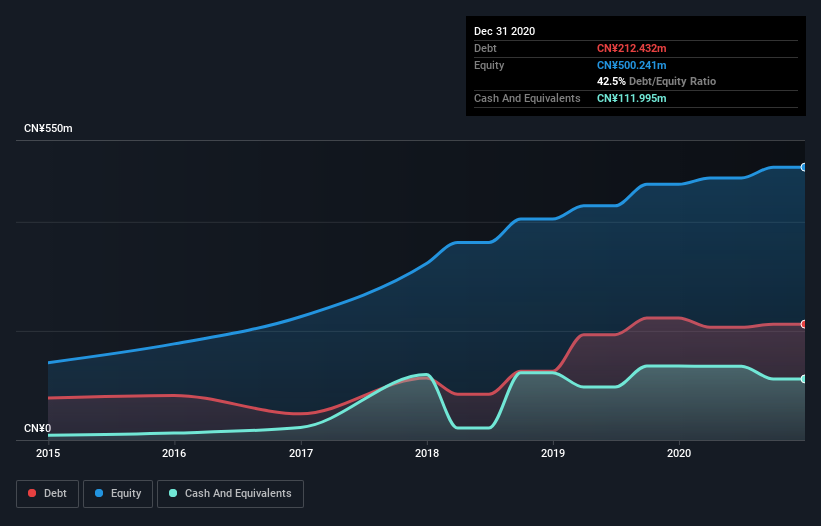The width and height of the screenshot is (821, 526).
Task: Click the Debt value CN¥212.432m
Action: pyautogui.click(x=631, y=48)
